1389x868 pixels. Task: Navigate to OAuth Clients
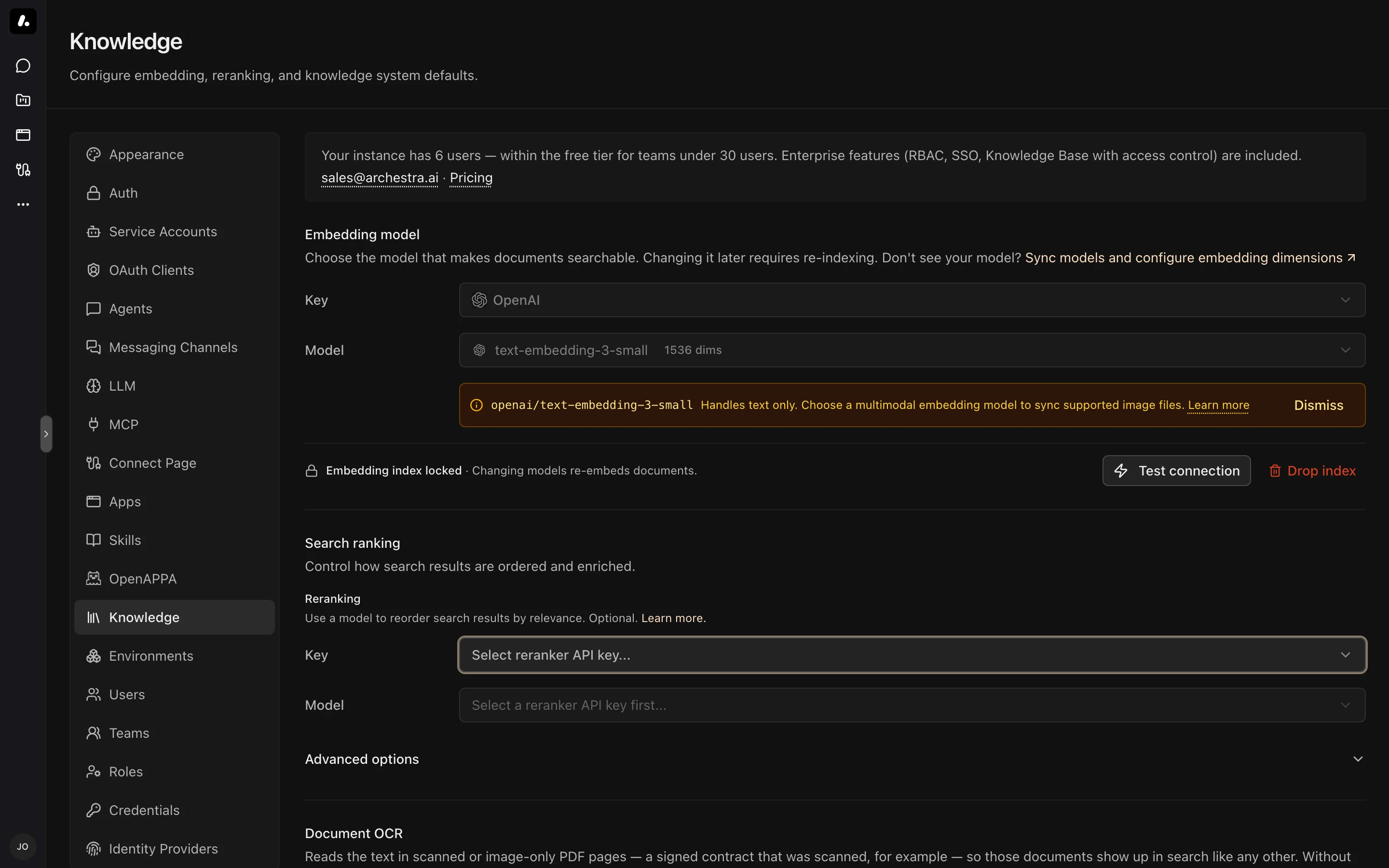click(x=175, y=270)
